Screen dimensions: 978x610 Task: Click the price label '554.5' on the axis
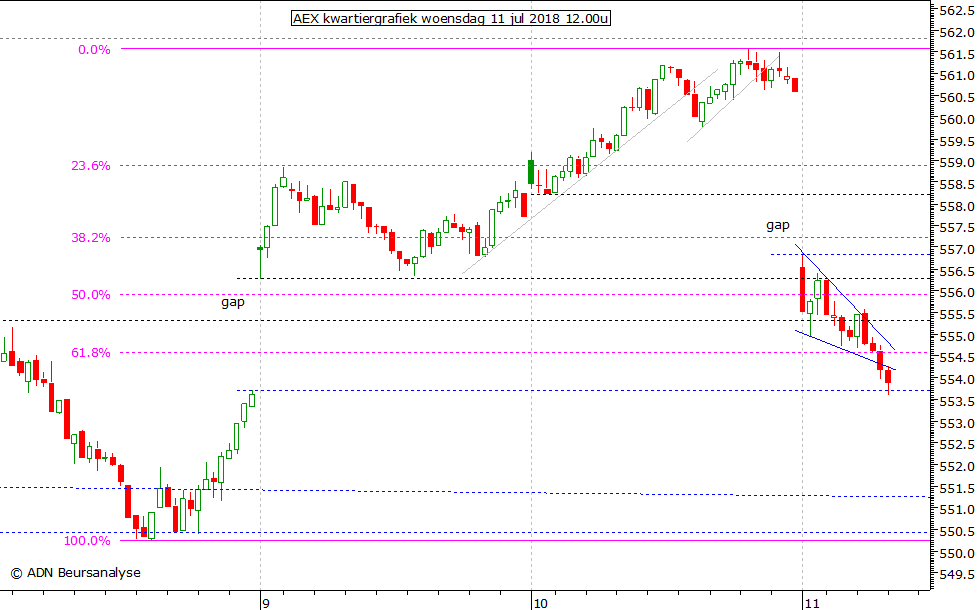pyautogui.click(x=957, y=357)
